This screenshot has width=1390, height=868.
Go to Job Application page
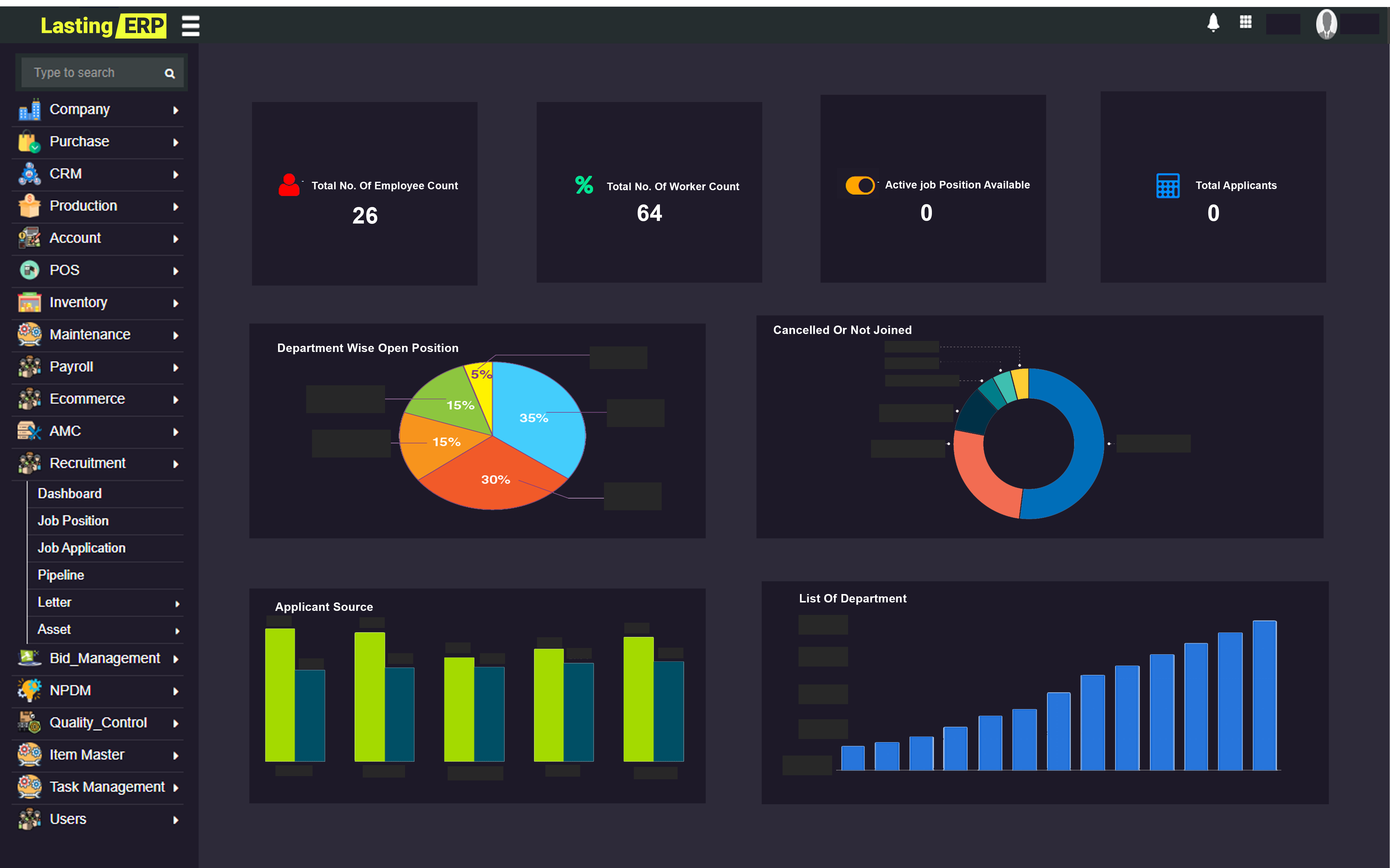[81, 548]
